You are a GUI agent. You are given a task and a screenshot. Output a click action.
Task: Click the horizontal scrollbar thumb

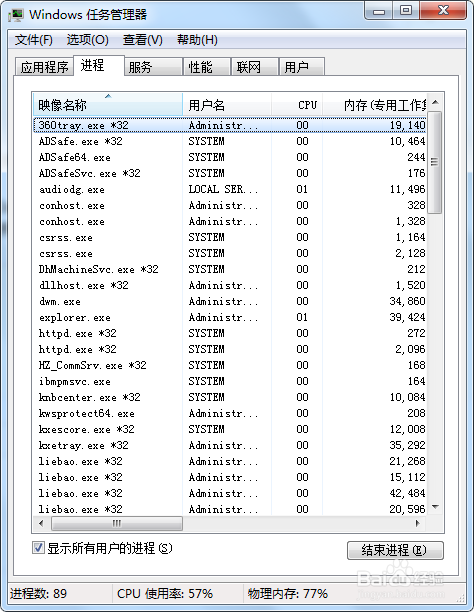pos(117,523)
